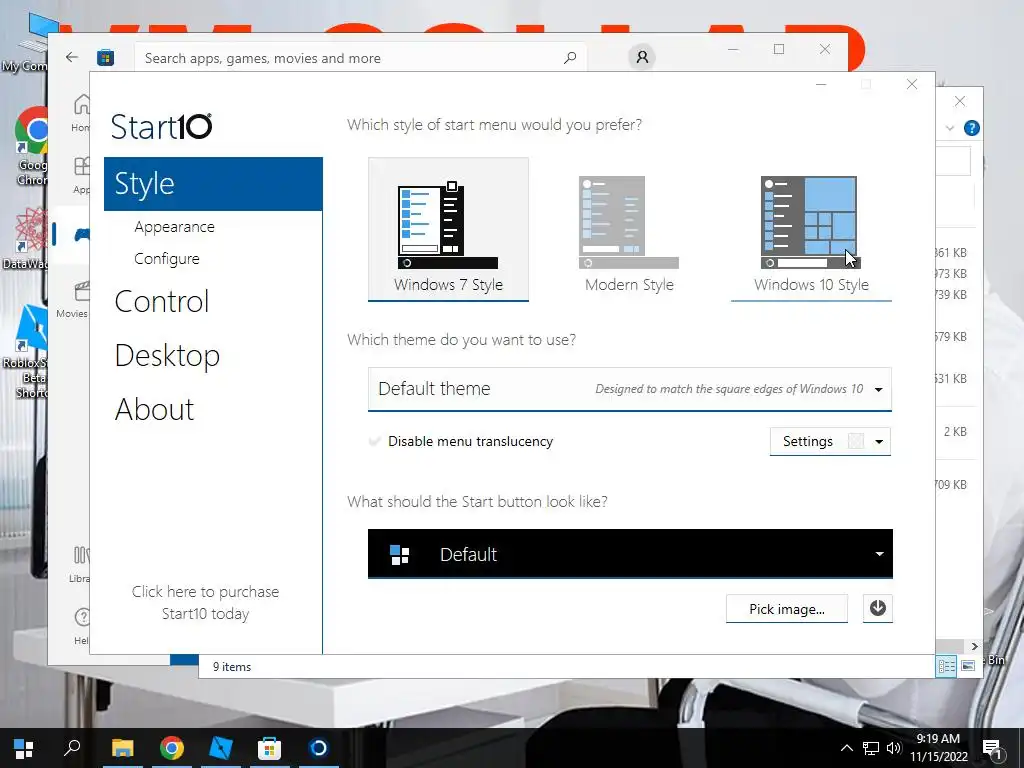Minimize the Start10 window
The width and height of the screenshot is (1024, 768).
point(821,84)
